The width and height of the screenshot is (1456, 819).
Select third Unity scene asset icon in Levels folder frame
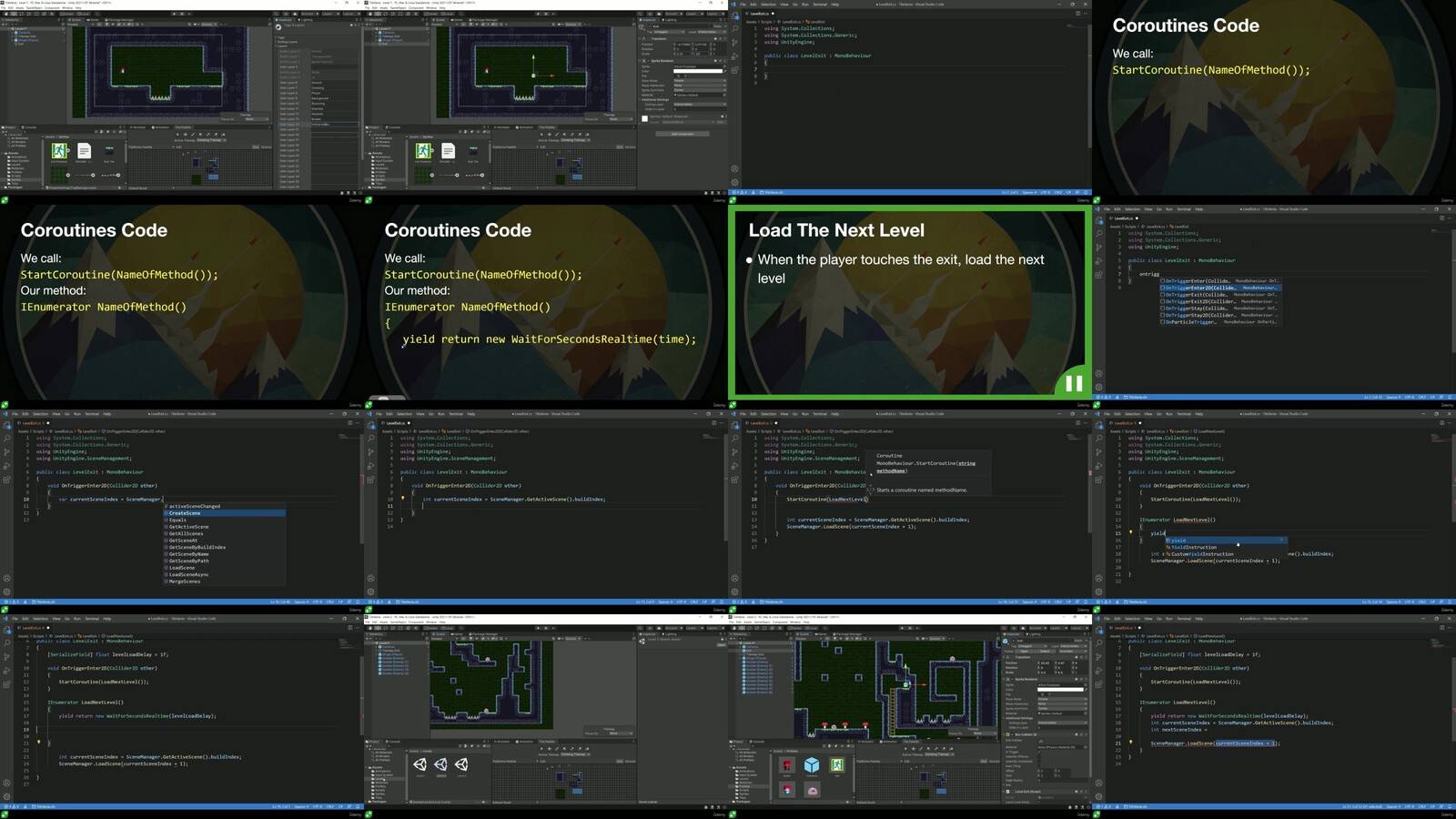461,764
